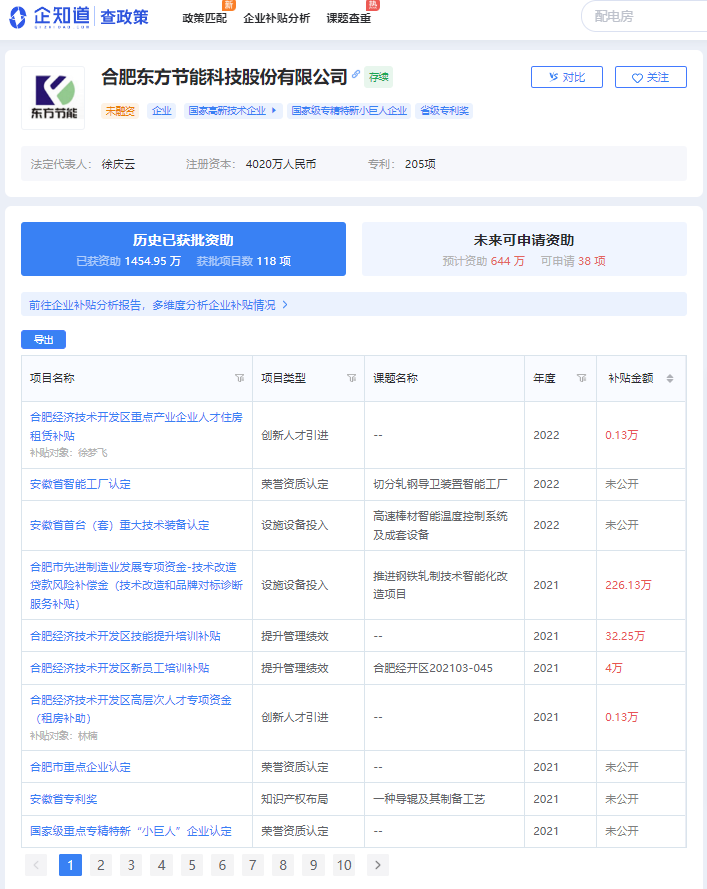The width and height of the screenshot is (707, 889).
Task: Click the 国家级专精特新小巨人企业 tag
Action: click(x=349, y=111)
